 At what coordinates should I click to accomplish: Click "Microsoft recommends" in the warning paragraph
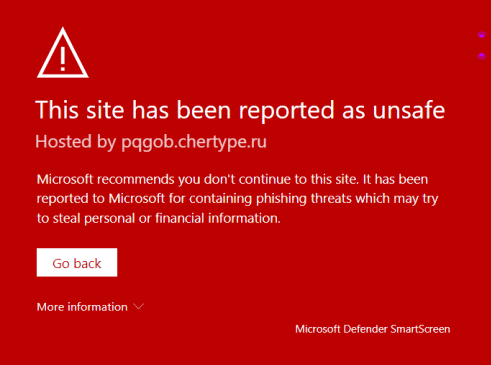click(x=105, y=180)
